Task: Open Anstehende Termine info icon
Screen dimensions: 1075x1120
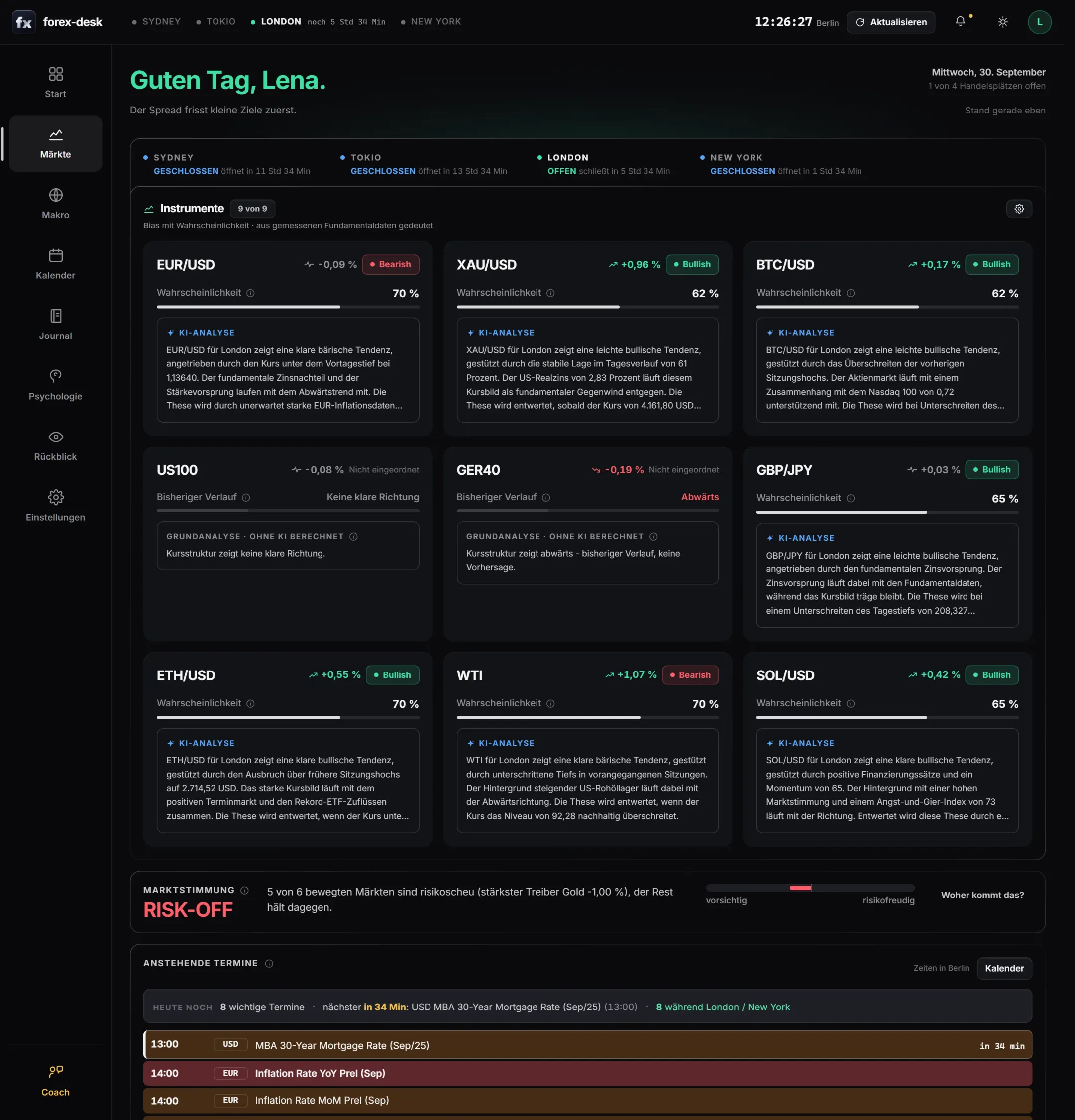Action: 269,963
